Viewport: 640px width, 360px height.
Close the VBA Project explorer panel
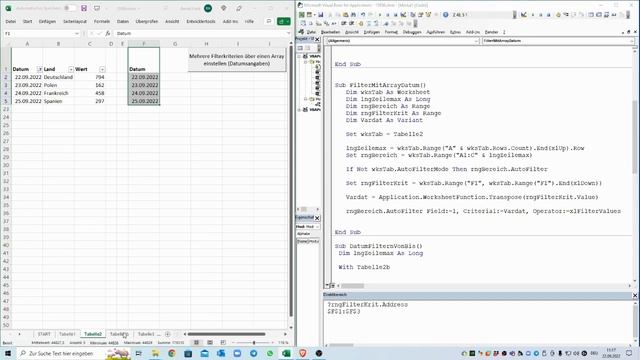[x=318, y=39]
